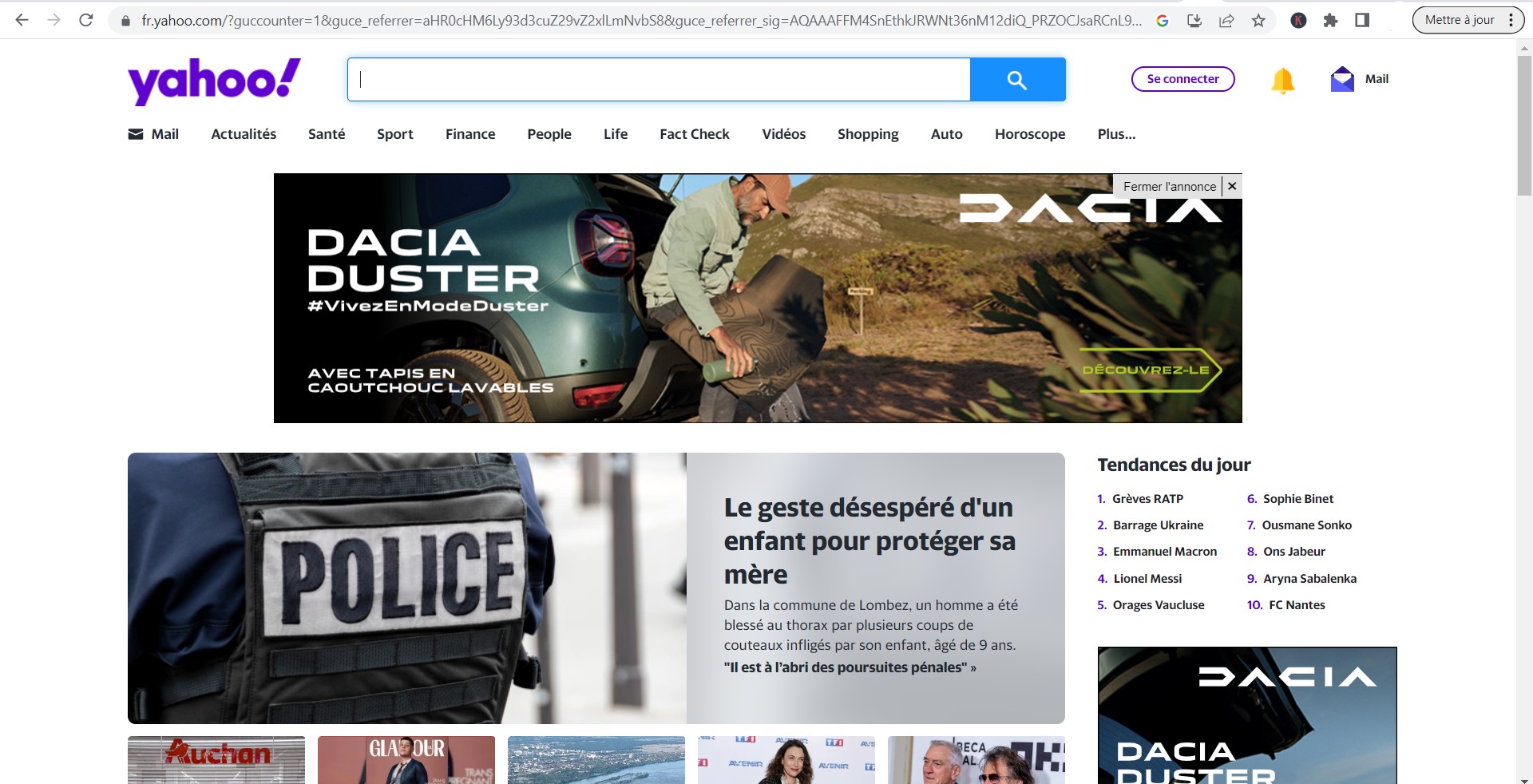Bookmark this page with the star icon
The width and height of the screenshot is (1533, 784).
coord(1258,21)
